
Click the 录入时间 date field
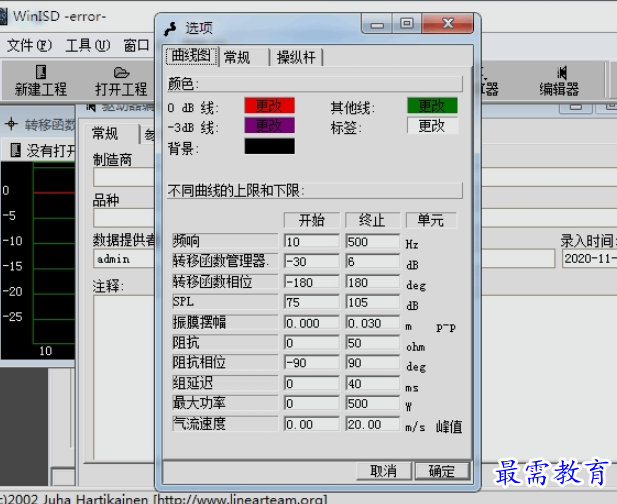pyautogui.click(x=589, y=259)
